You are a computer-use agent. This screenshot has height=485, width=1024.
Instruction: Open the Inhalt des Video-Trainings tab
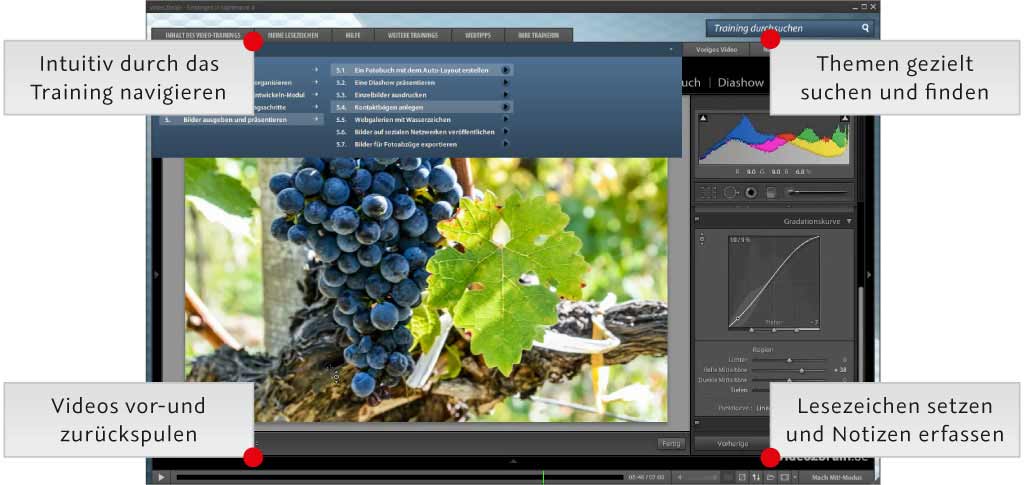198,35
